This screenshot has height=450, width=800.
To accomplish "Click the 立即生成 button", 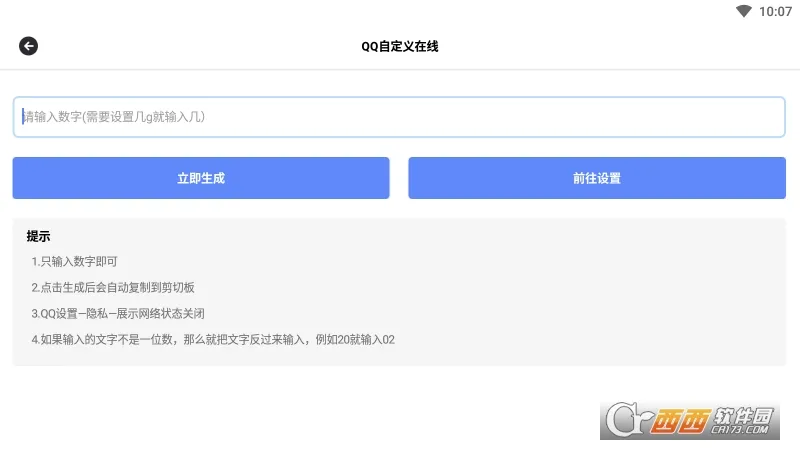I will pyautogui.click(x=201, y=178).
